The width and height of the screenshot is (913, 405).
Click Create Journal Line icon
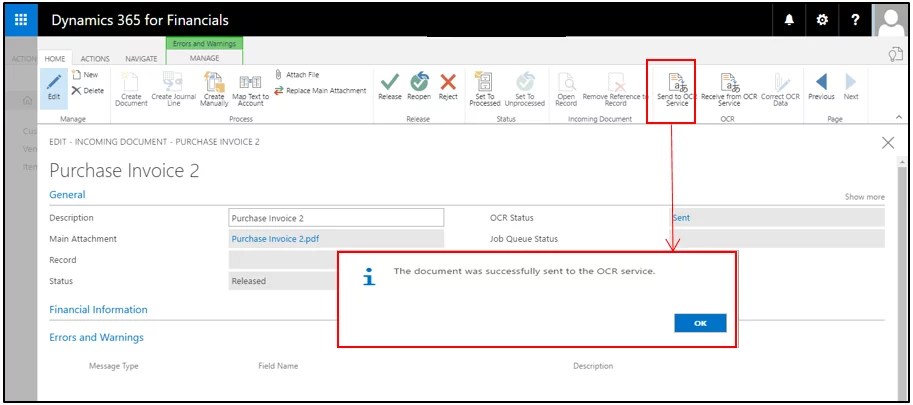tap(174, 89)
